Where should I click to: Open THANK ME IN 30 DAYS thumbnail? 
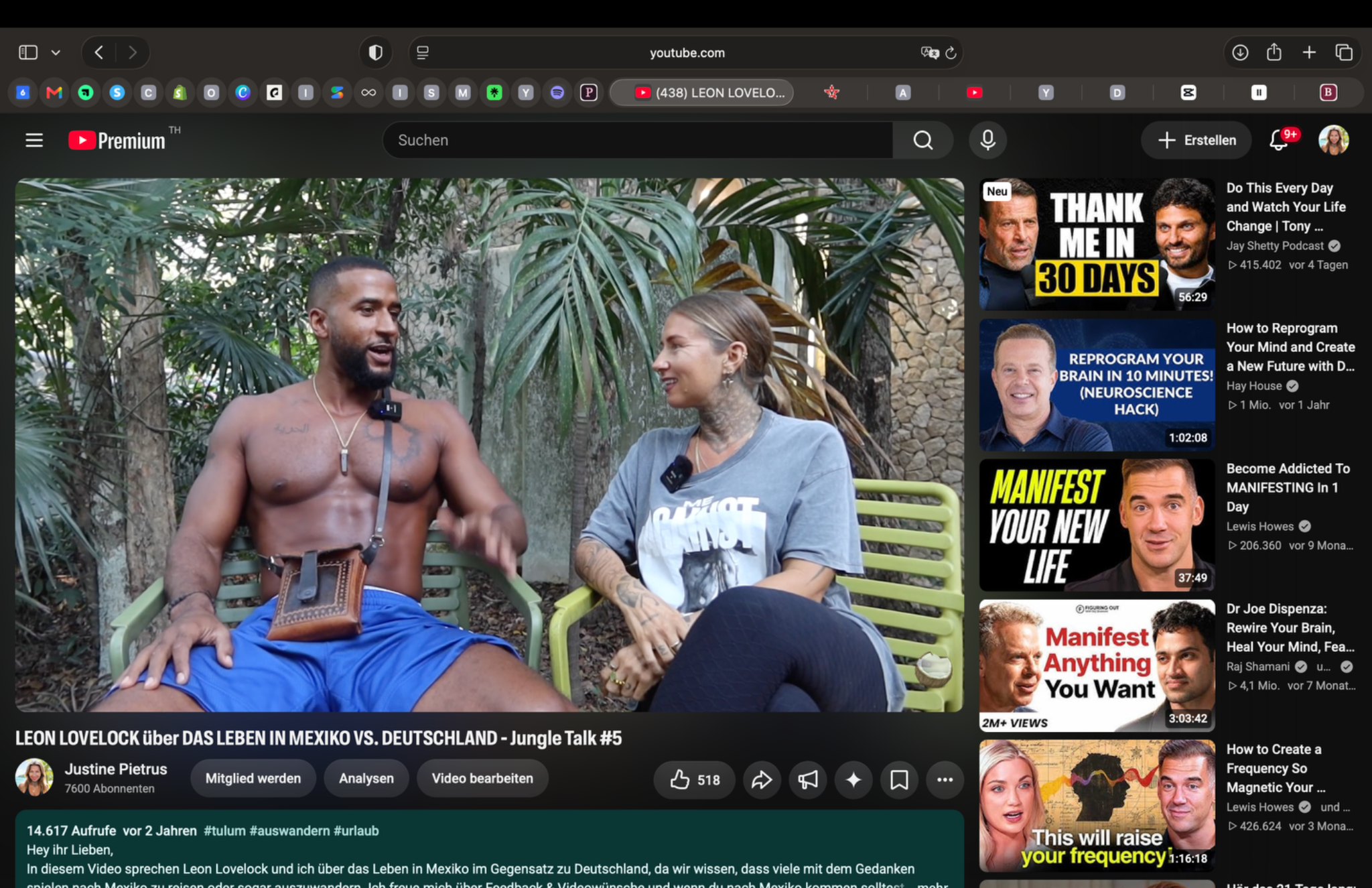coord(1097,244)
